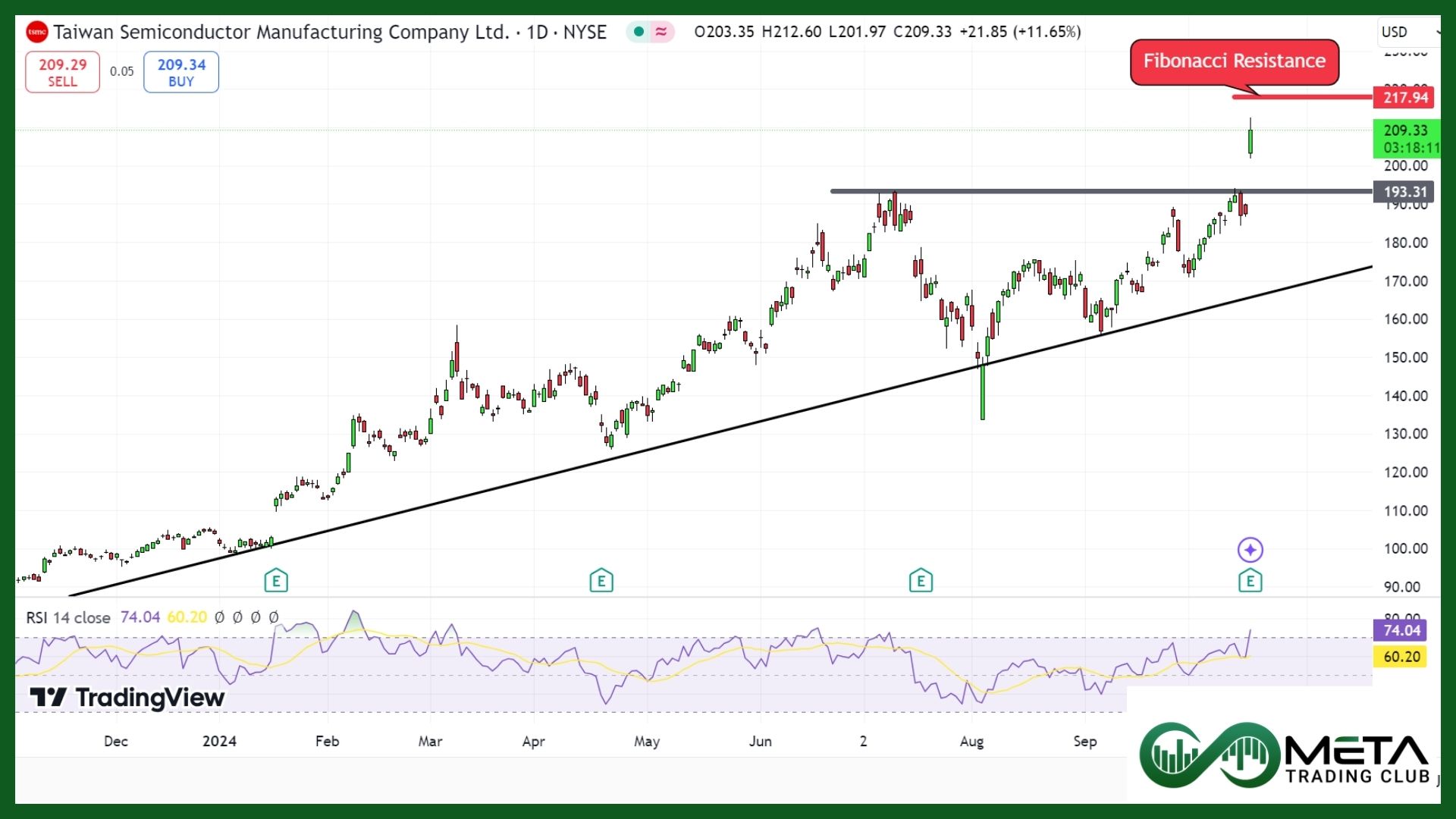
Task: Open the USD currency dropdown
Action: 1409,32
